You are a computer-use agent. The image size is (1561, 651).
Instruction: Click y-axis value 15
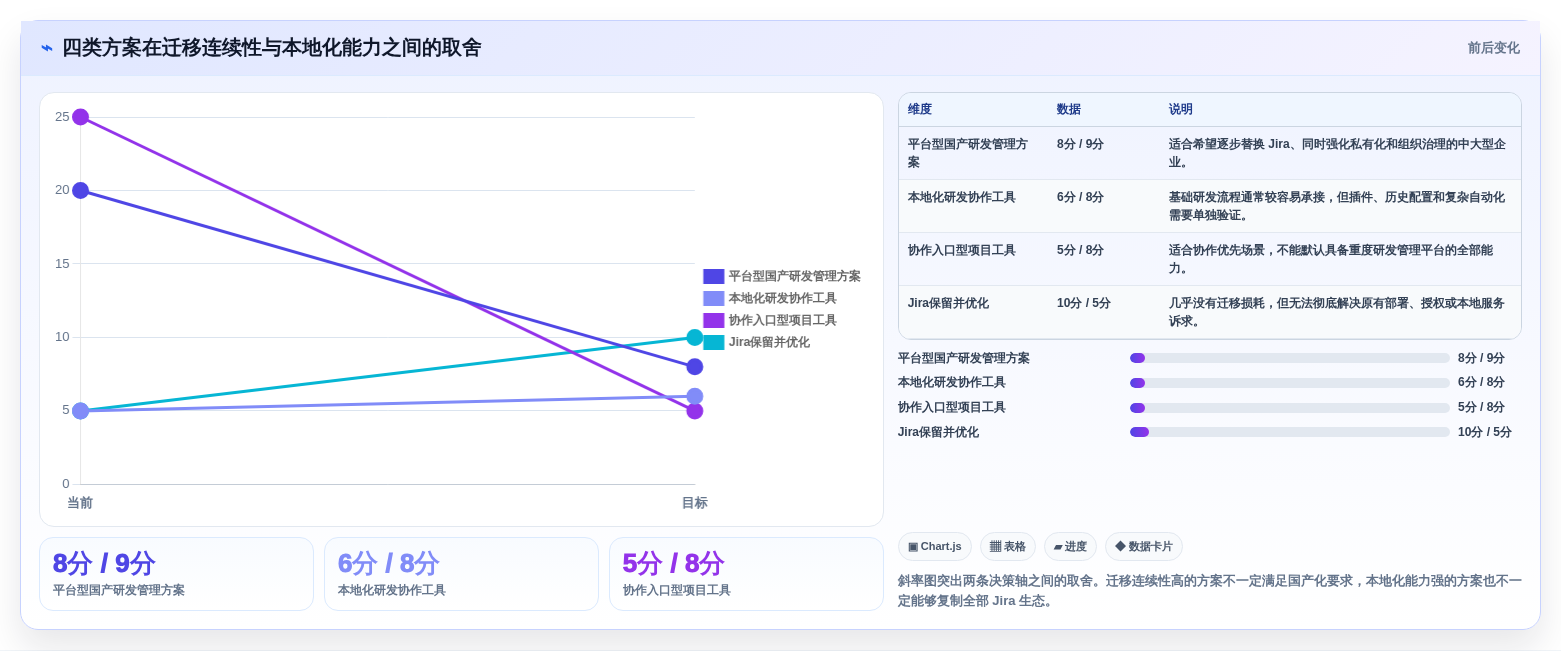pos(62,264)
